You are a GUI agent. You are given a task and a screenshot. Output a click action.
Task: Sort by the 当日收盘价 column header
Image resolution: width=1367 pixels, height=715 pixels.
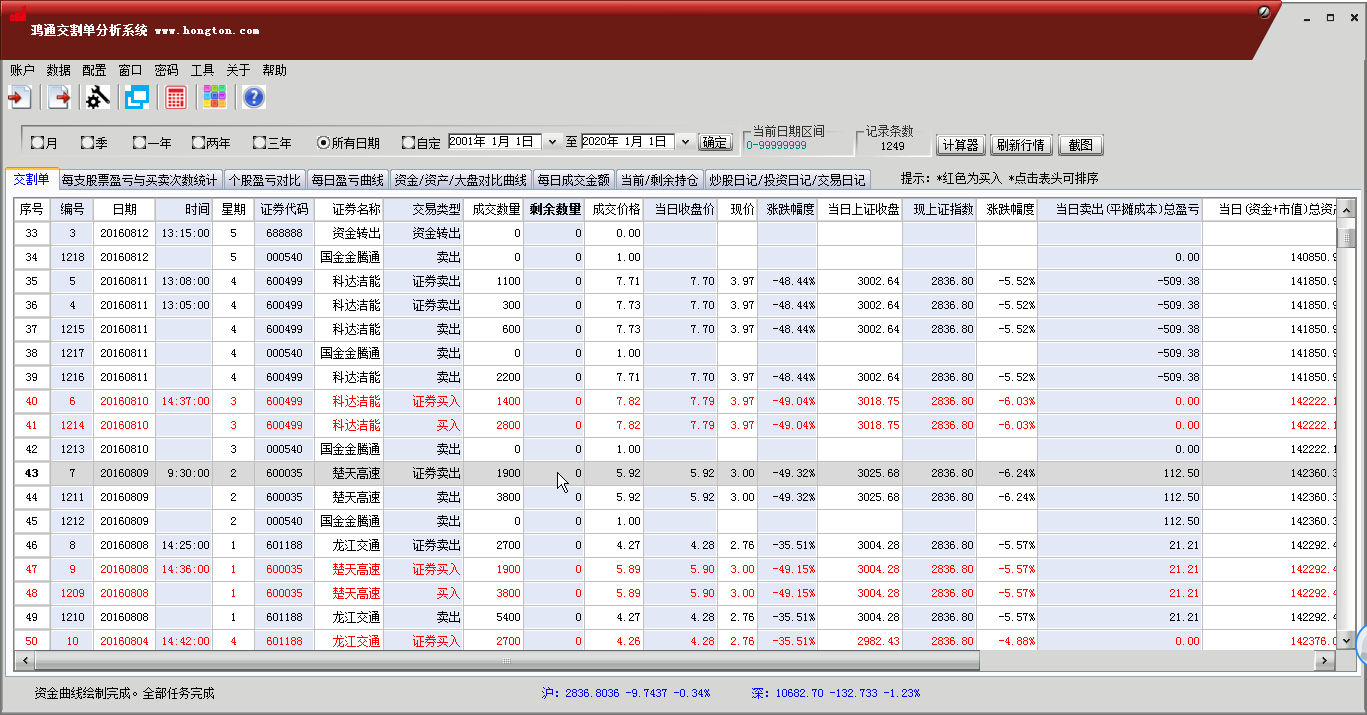(681, 209)
